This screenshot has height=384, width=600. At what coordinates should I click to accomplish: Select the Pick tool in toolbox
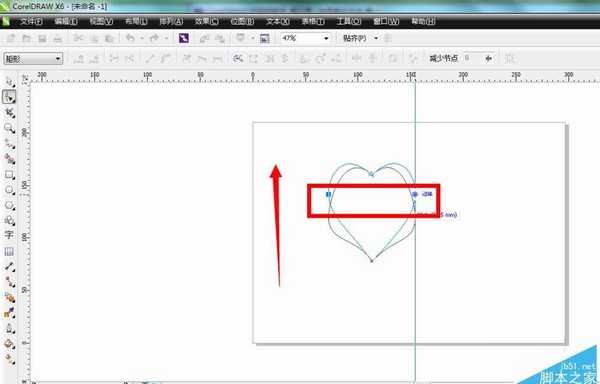coord(9,82)
